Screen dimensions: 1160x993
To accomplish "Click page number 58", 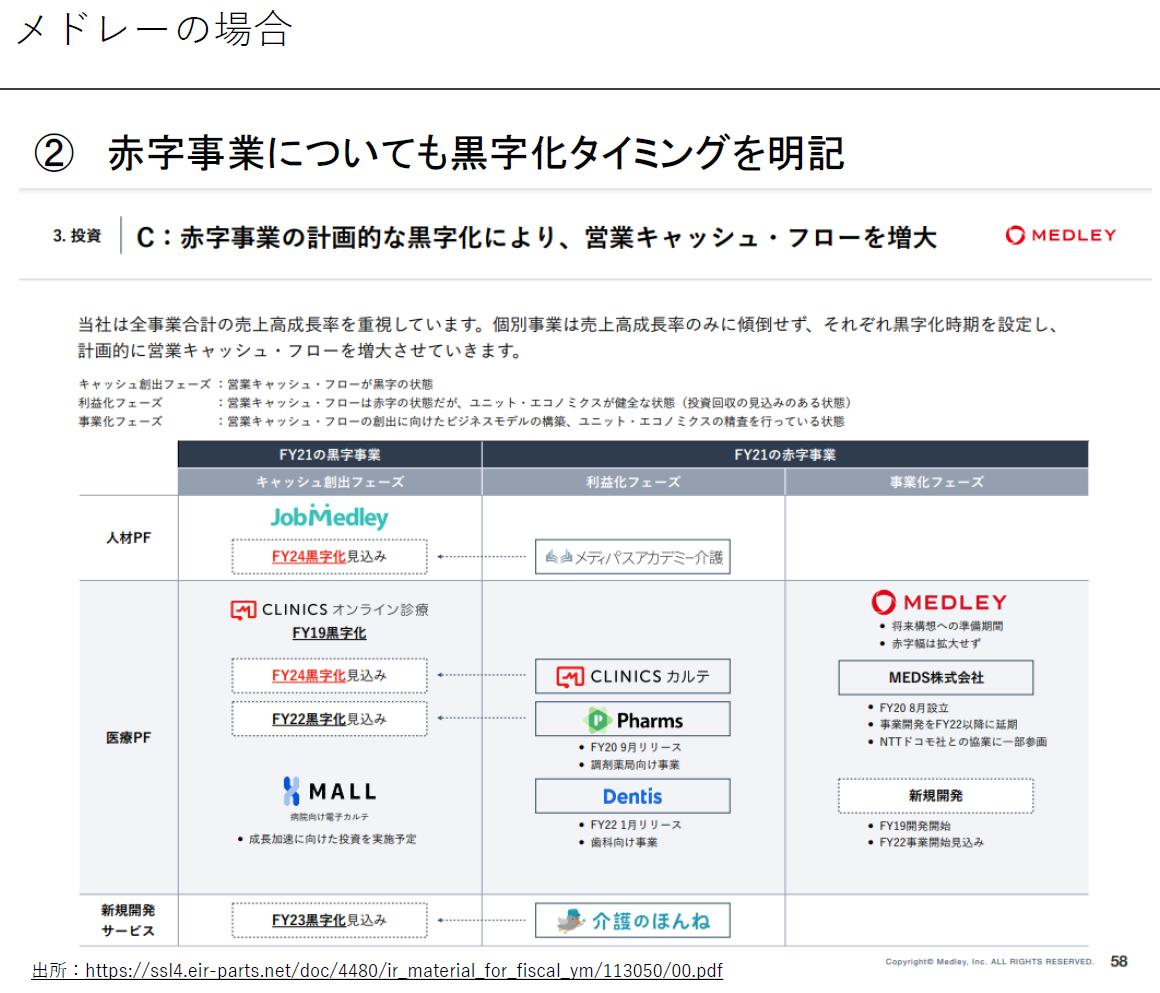I will [x=1119, y=961].
